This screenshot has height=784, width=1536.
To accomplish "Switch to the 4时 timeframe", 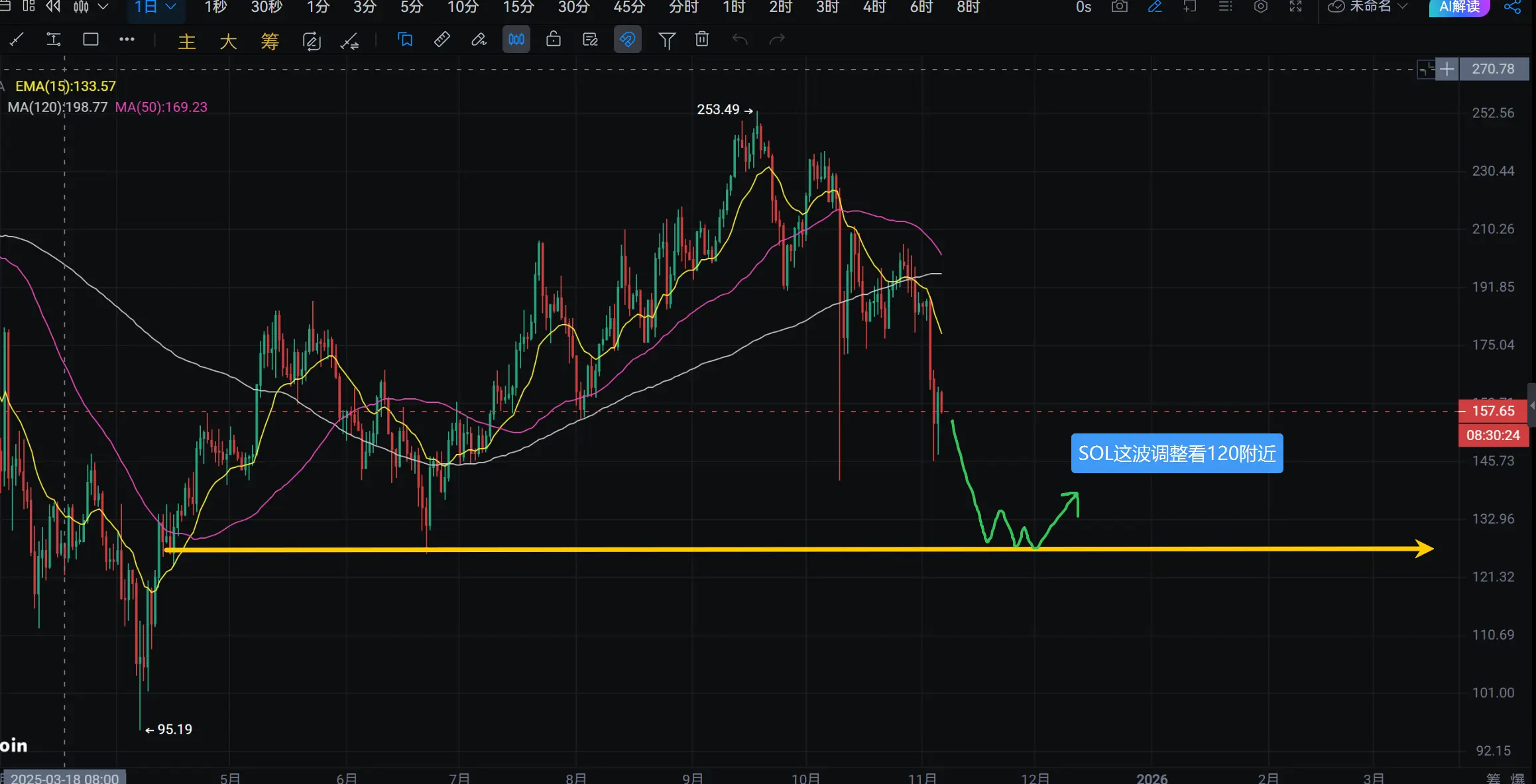I will (874, 7).
